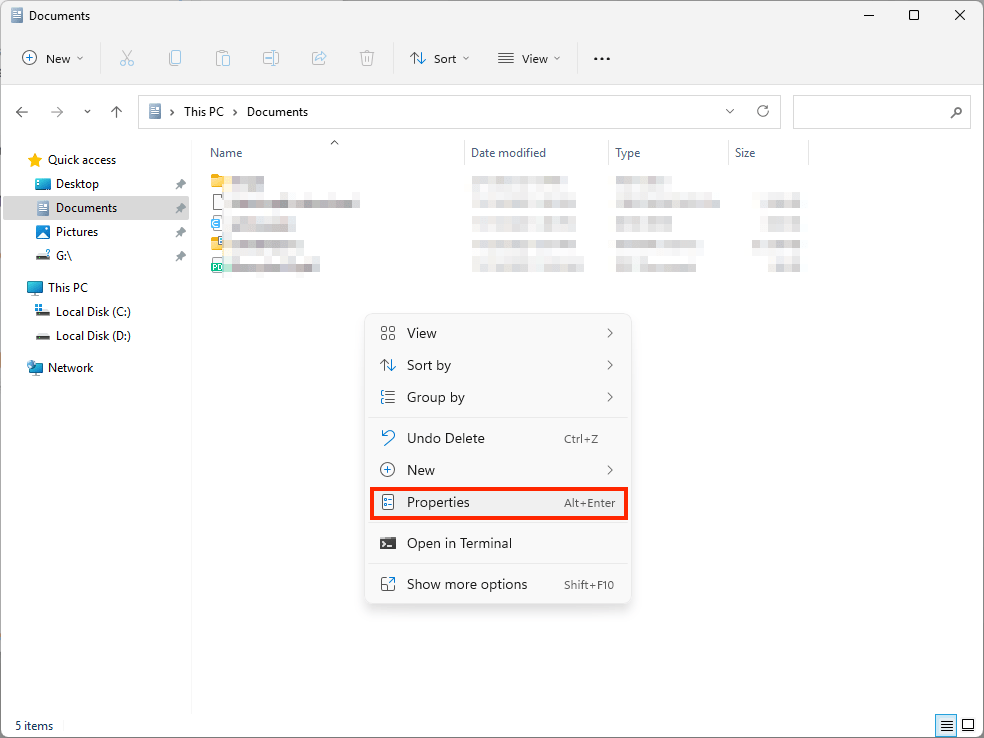984x738 pixels.
Task: Click the Delete trash can icon
Action: [x=367, y=59]
